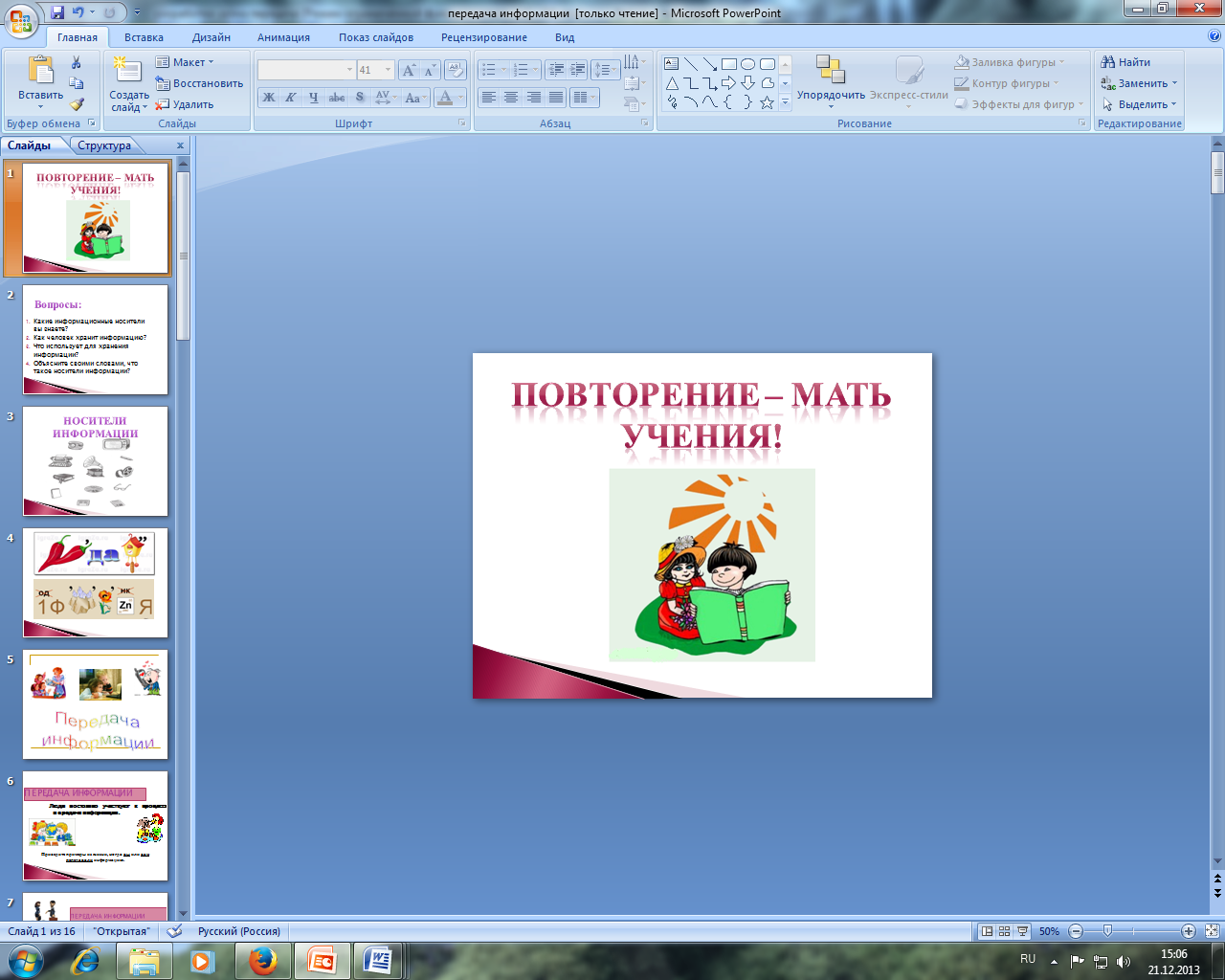This screenshot has height=980, width=1225.
Task: Open the font name combo box
Action: (306, 70)
